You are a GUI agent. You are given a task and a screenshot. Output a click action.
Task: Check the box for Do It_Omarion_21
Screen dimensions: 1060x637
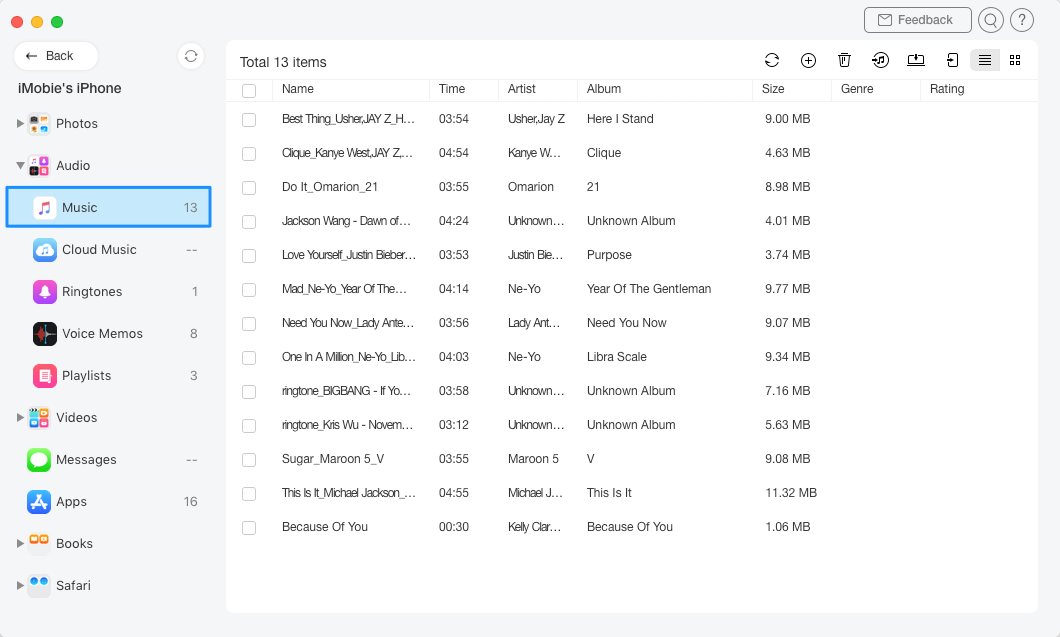click(249, 187)
